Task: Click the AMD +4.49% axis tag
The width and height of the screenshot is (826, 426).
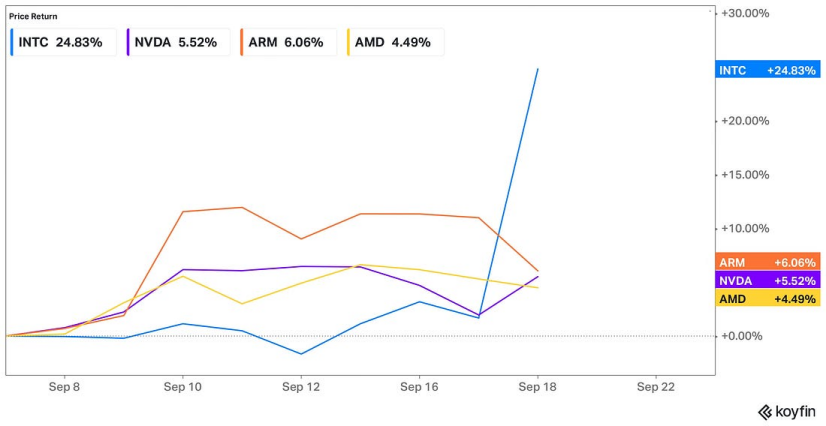Action: pos(768,298)
